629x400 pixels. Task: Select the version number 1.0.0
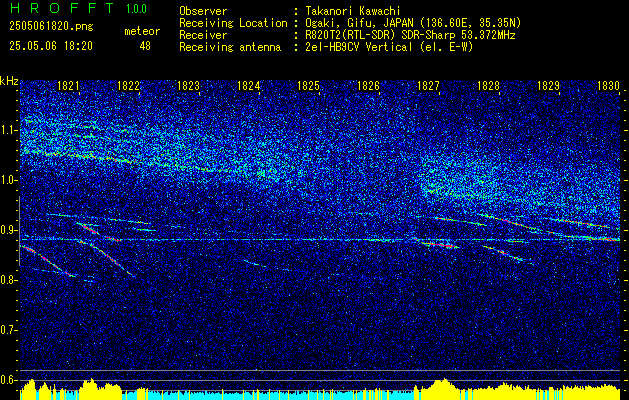click(x=136, y=9)
